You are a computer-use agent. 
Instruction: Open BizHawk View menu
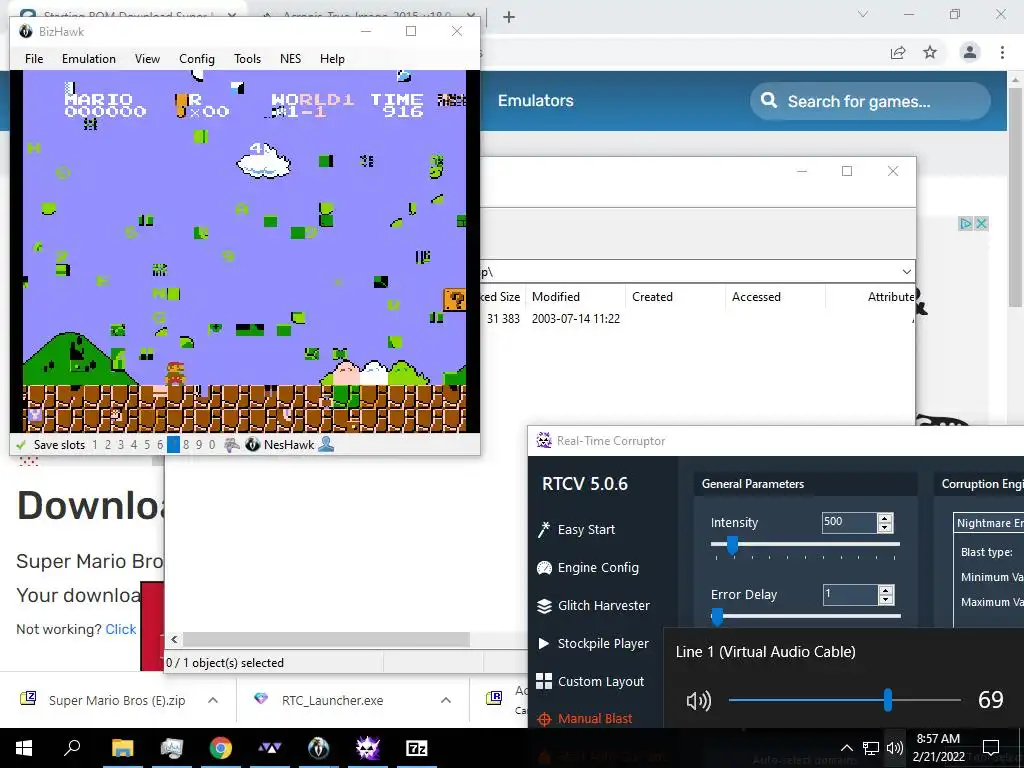(x=147, y=59)
